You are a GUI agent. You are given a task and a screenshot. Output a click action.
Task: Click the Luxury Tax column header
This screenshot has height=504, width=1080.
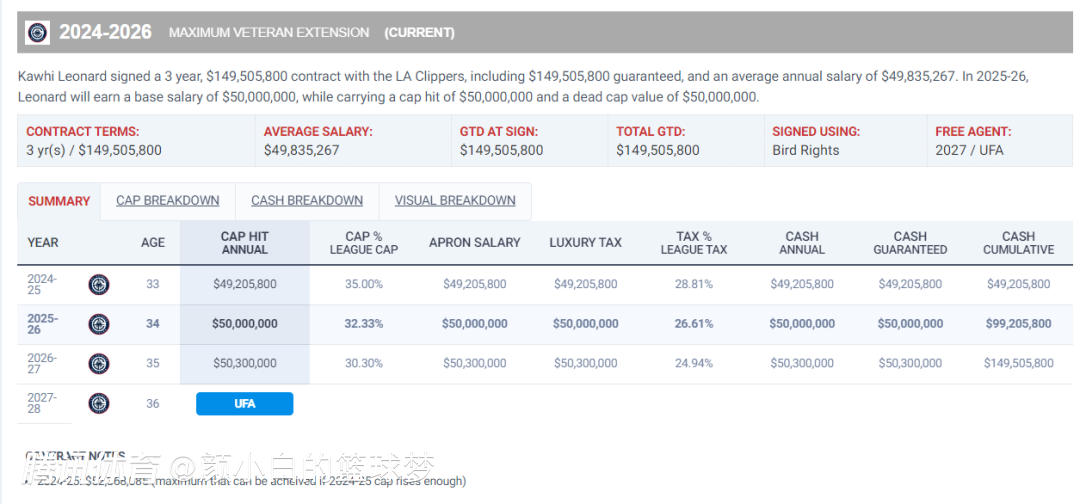click(585, 243)
